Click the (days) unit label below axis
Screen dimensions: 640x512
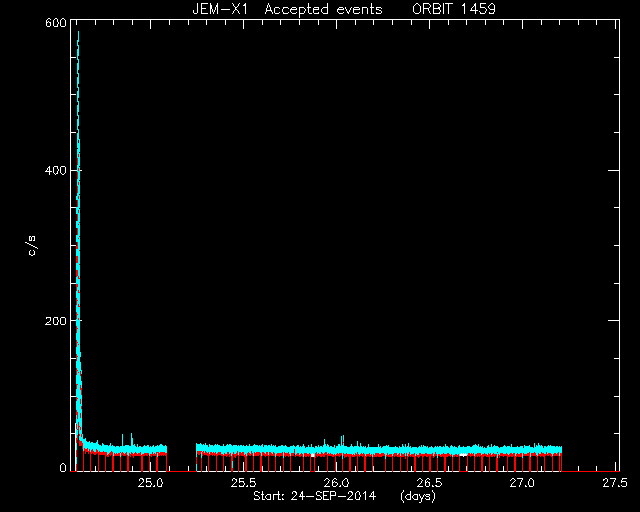(418, 496)
